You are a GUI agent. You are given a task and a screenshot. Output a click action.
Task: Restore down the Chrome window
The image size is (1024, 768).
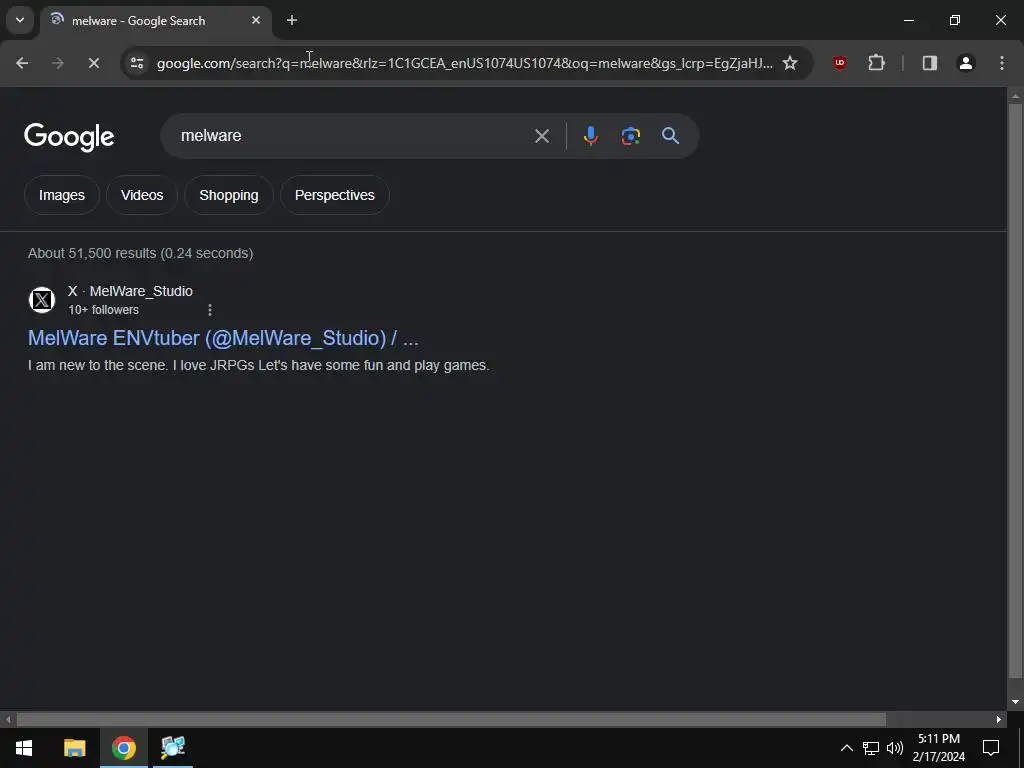(955, 20)
